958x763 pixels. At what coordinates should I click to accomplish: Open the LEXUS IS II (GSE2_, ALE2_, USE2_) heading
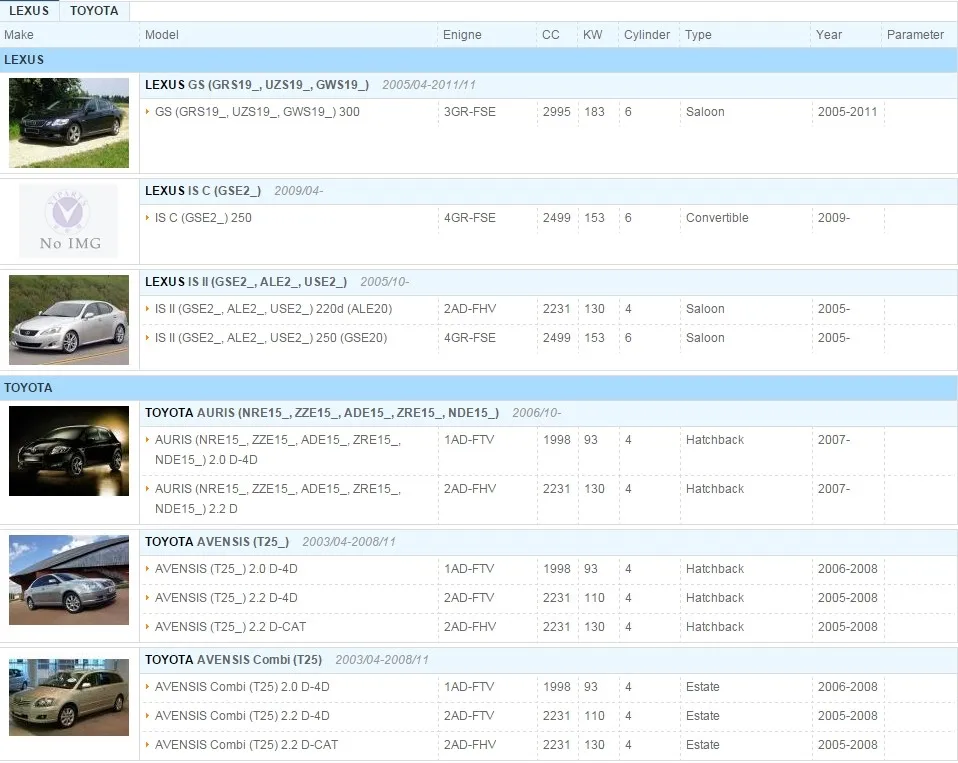[x=246, y=282]
